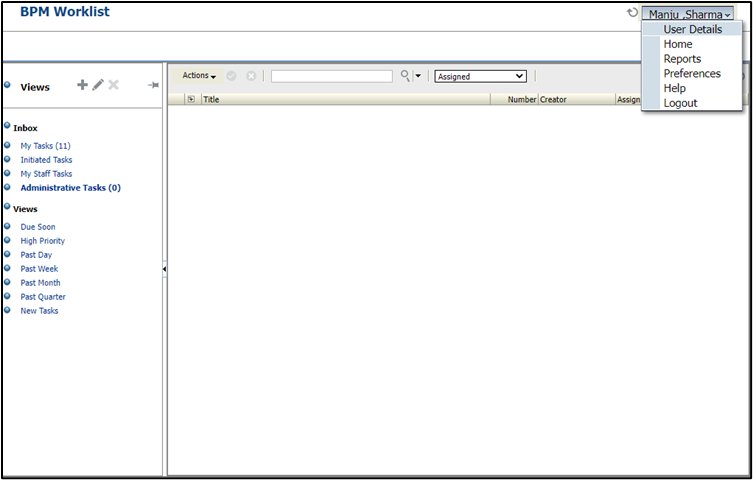Expand all rows via Title header icon
The image size is (753, 480).
[191, 99]
